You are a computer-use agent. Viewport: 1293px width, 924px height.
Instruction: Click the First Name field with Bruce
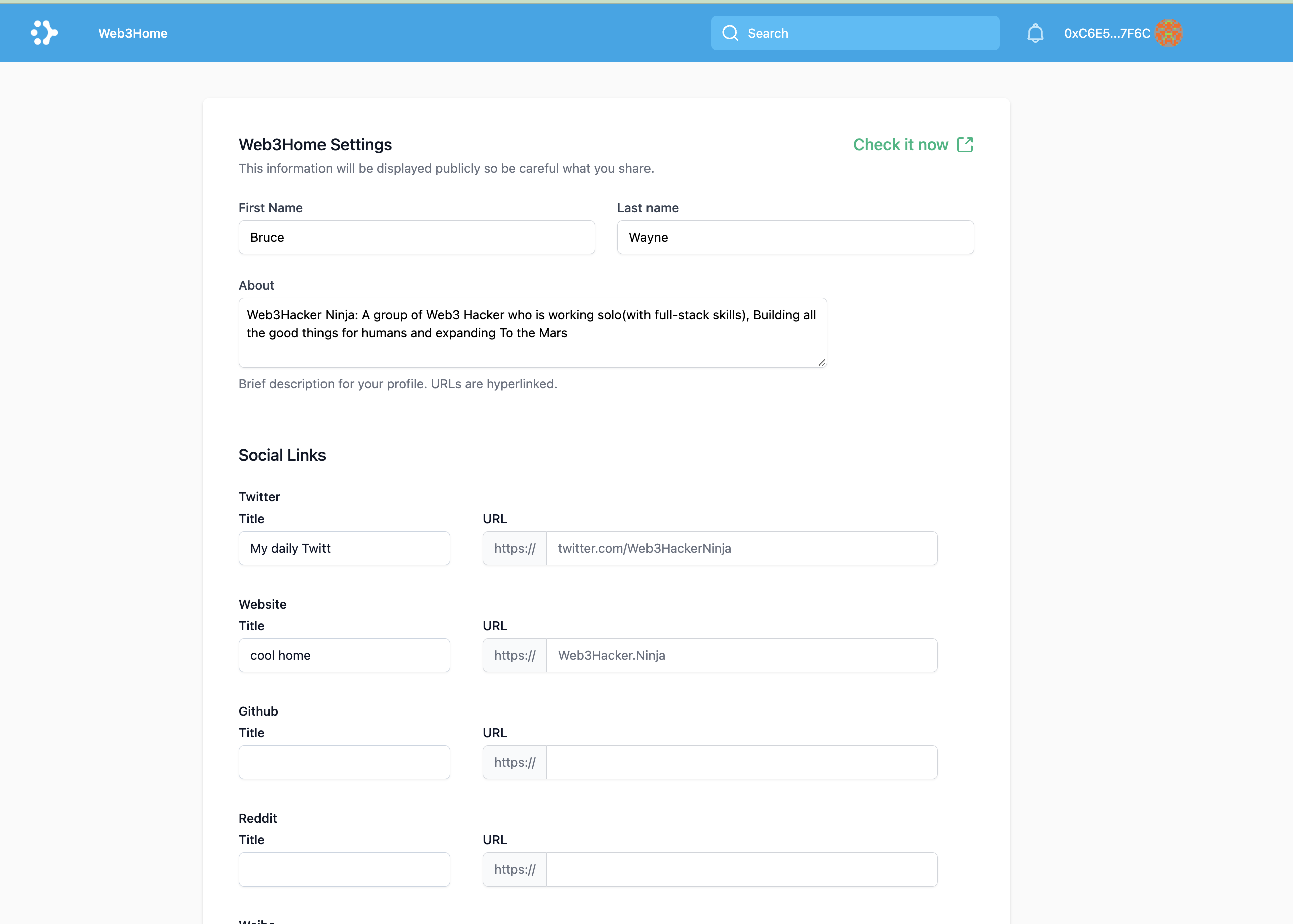(417, 237)
